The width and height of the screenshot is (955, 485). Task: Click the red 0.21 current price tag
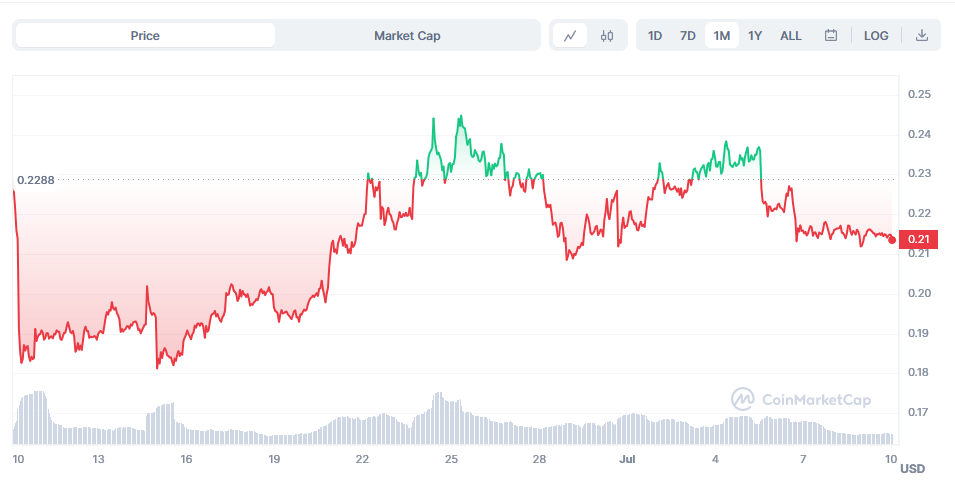pyautogui.click(x=918, y=239)
